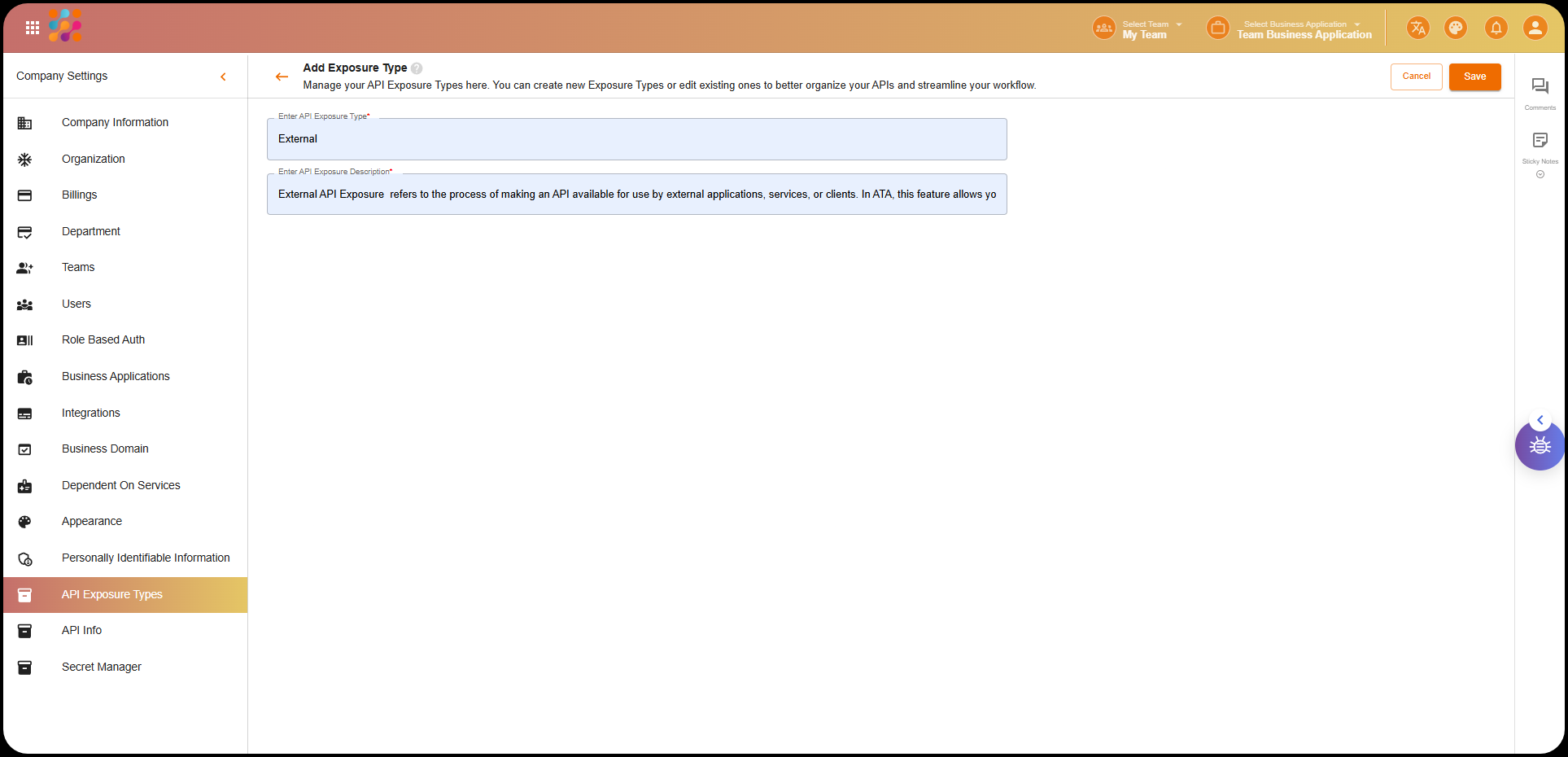Open Sticky Notes panel
This screenshot has height=757, width=1568.
pos(1540,142)
